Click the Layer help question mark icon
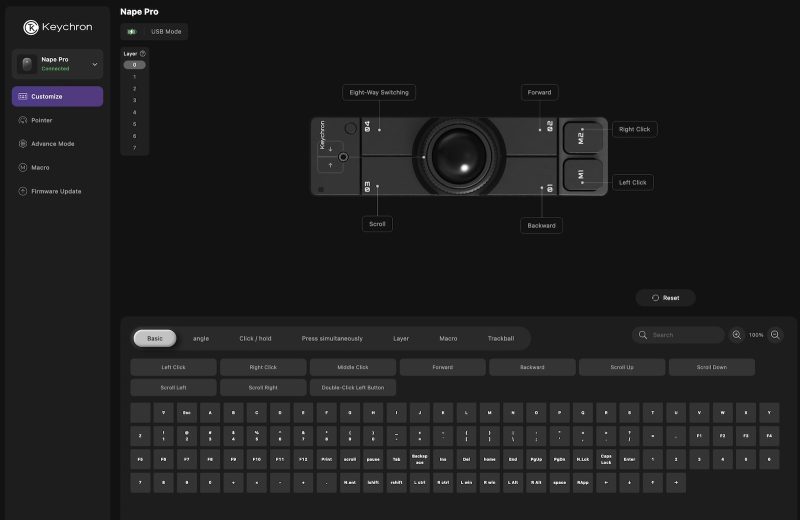The width and height of the screenshot is (800, 520). click(143, 54)
